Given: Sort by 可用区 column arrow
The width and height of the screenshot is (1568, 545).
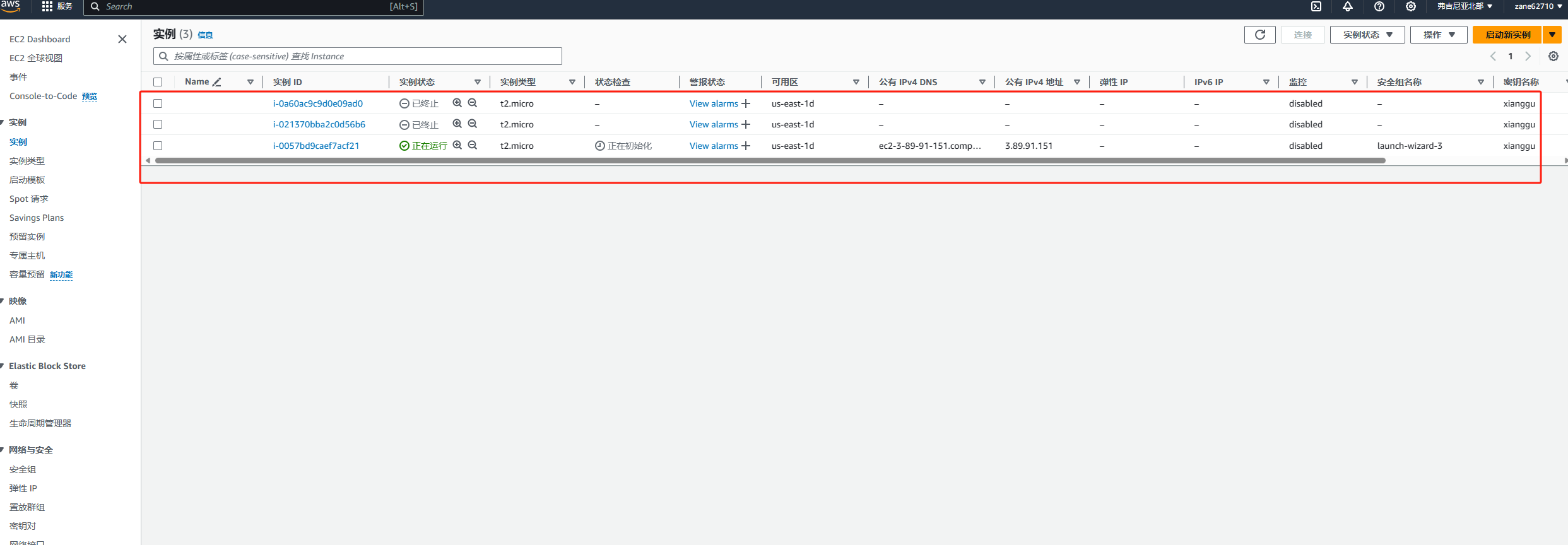Looking at the screenshot, I should pyautogui.click(x=856, y=82).
